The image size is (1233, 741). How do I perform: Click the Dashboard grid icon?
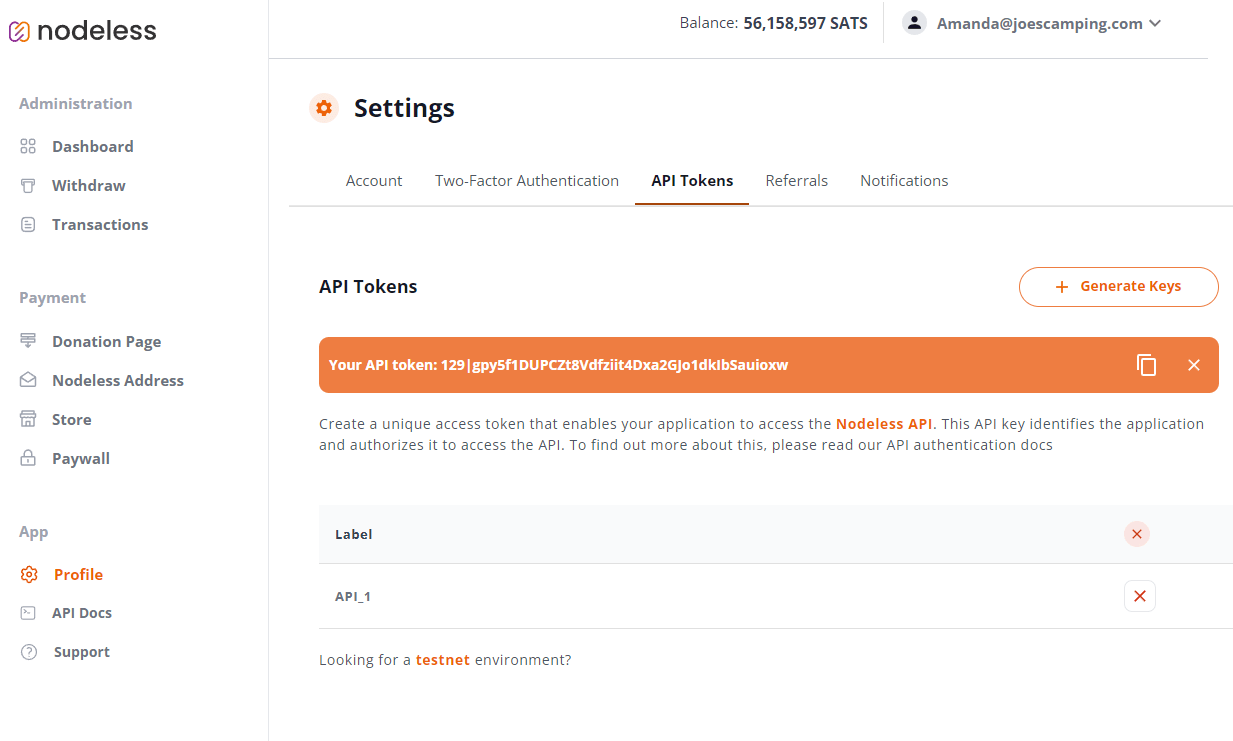pyautogui.click(x=28, y=146)
